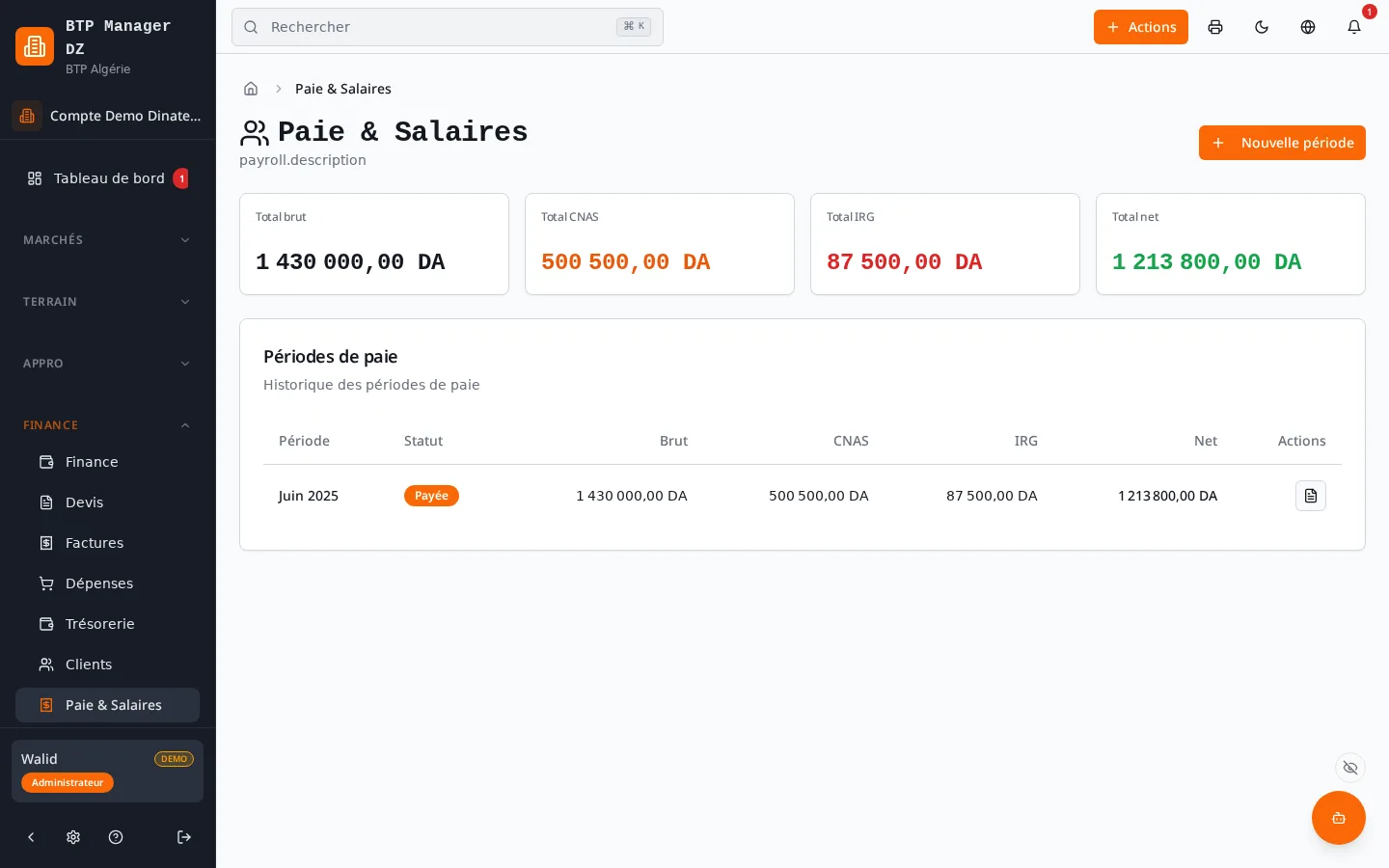This screenshot has width=1389, height=868.
Task: Click the BTP Manager DZ logo icon
Action: tap(35, 46)
